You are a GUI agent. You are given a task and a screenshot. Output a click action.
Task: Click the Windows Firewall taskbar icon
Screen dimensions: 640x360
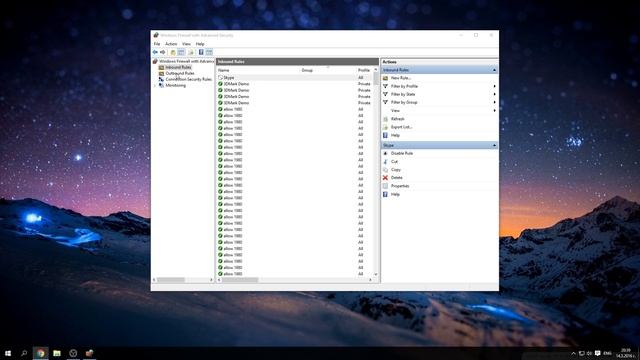[89, 353]
